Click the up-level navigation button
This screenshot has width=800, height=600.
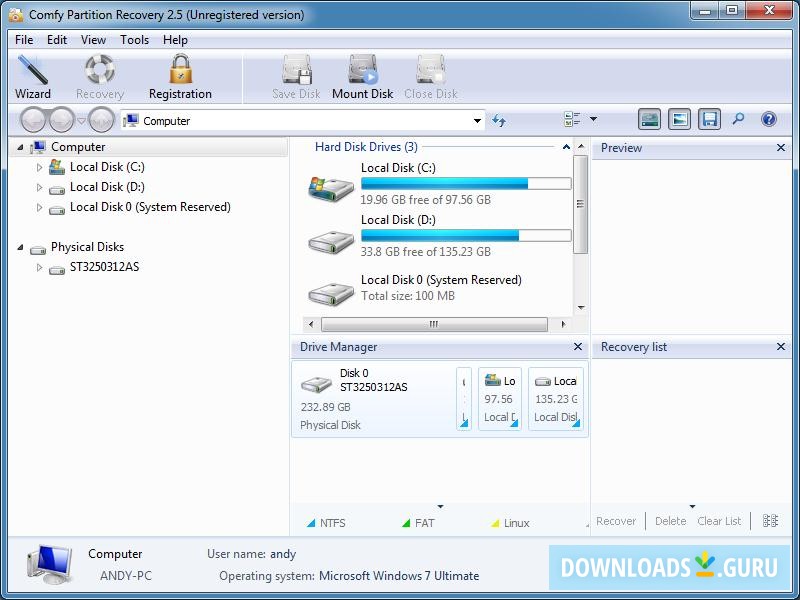click(x=101, y=121)
